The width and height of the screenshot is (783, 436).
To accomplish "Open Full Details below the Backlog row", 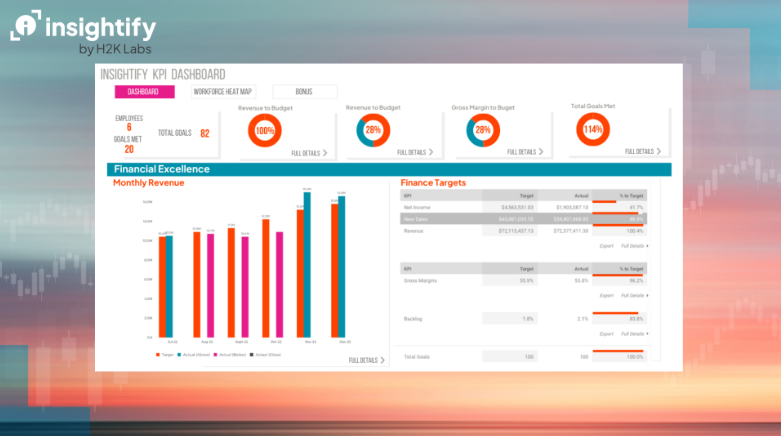I will click(634, 334).
